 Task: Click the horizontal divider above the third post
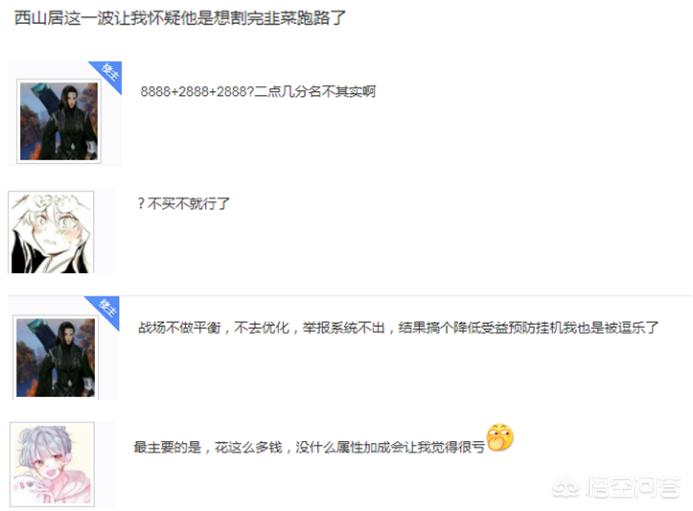pyautogui.click(x=350, y=295)
